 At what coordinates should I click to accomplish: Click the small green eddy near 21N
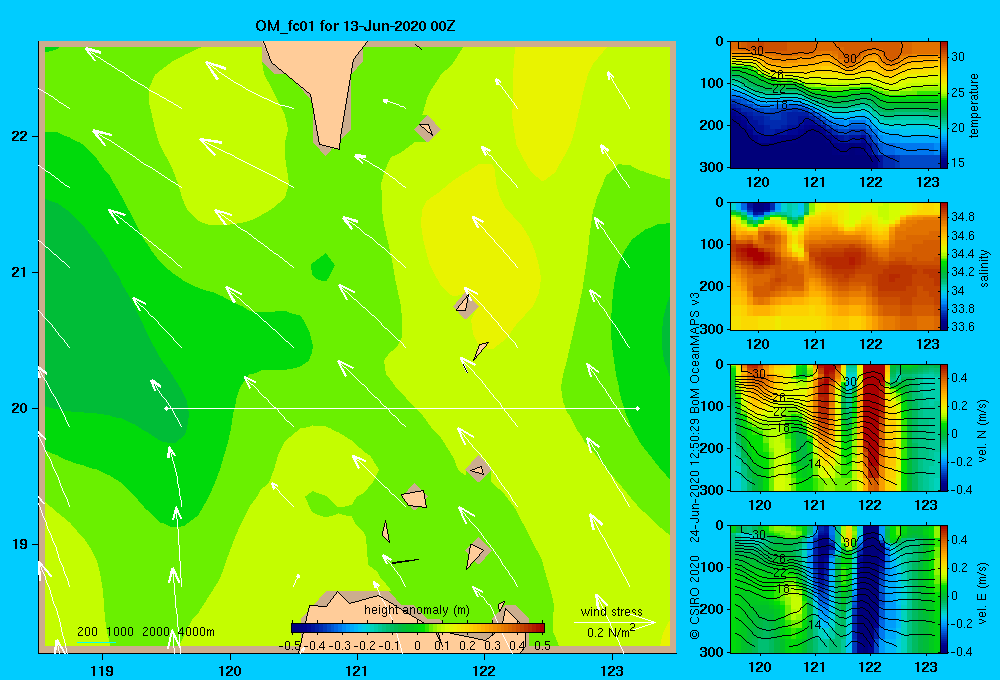[x=323, y=267]
